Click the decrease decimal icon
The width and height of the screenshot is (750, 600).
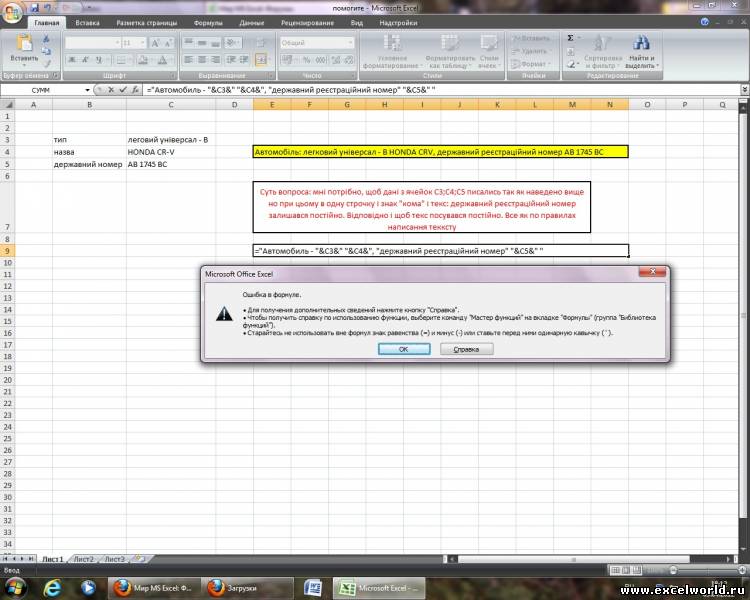coord(349,60)
